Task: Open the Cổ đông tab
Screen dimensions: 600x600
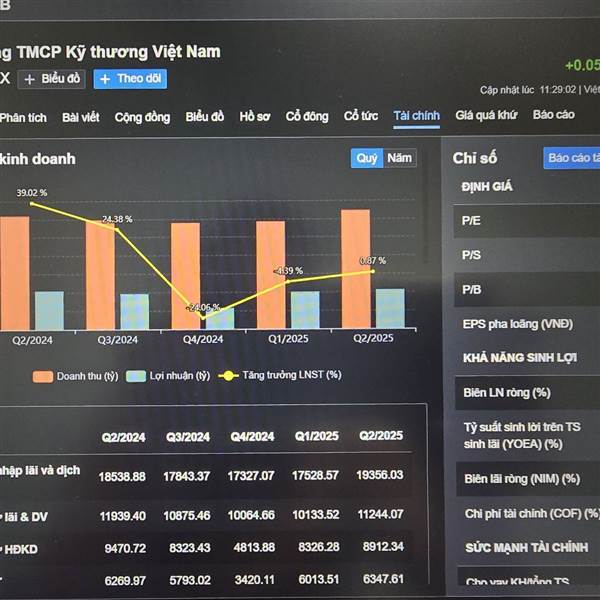Action: pyautogui.click(x=307, y=116)
